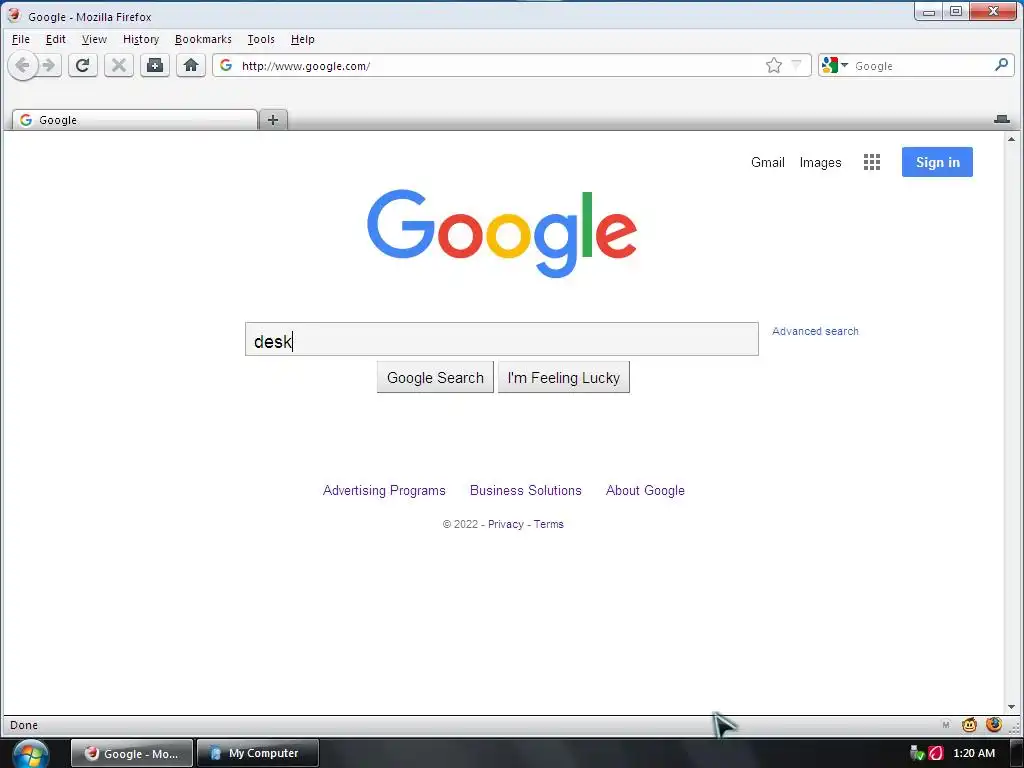The width and height of the screenshot is (1024, 768).
Task: Click the Firefox globe icon in the status bar
Action: tap(994, 724)
